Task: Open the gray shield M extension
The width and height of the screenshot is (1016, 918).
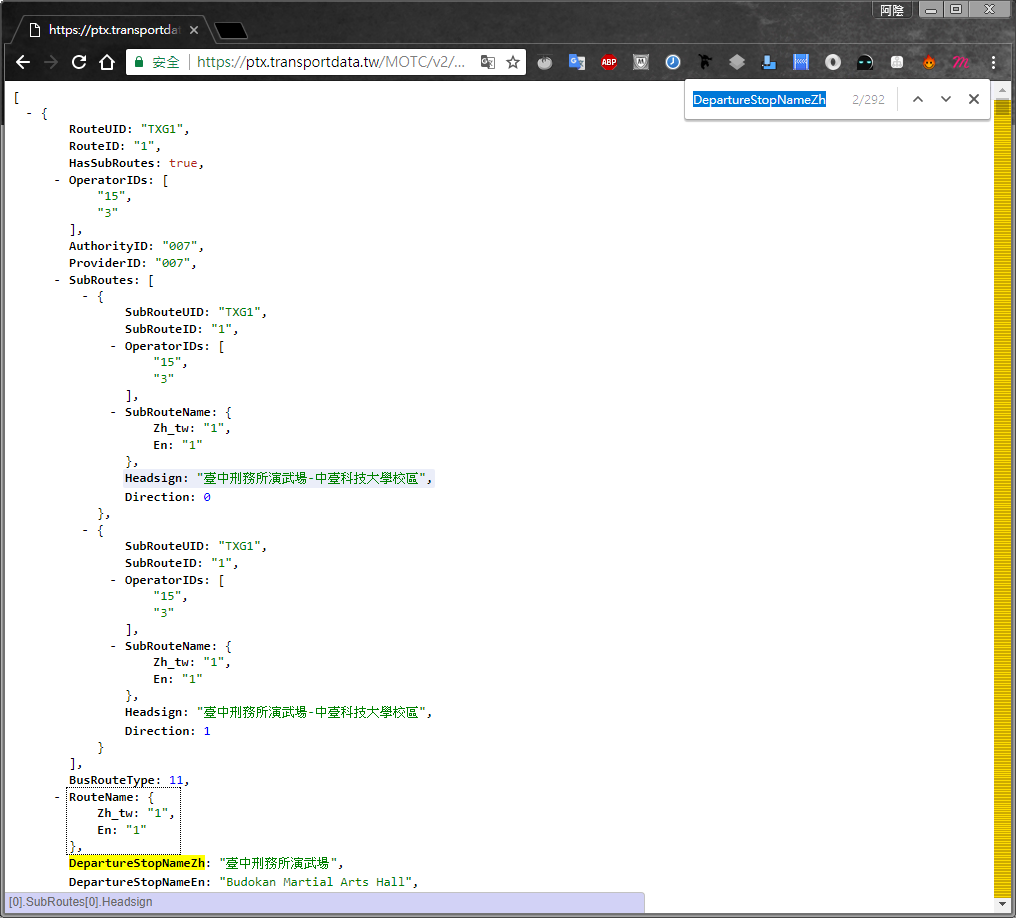Action: 641,62
